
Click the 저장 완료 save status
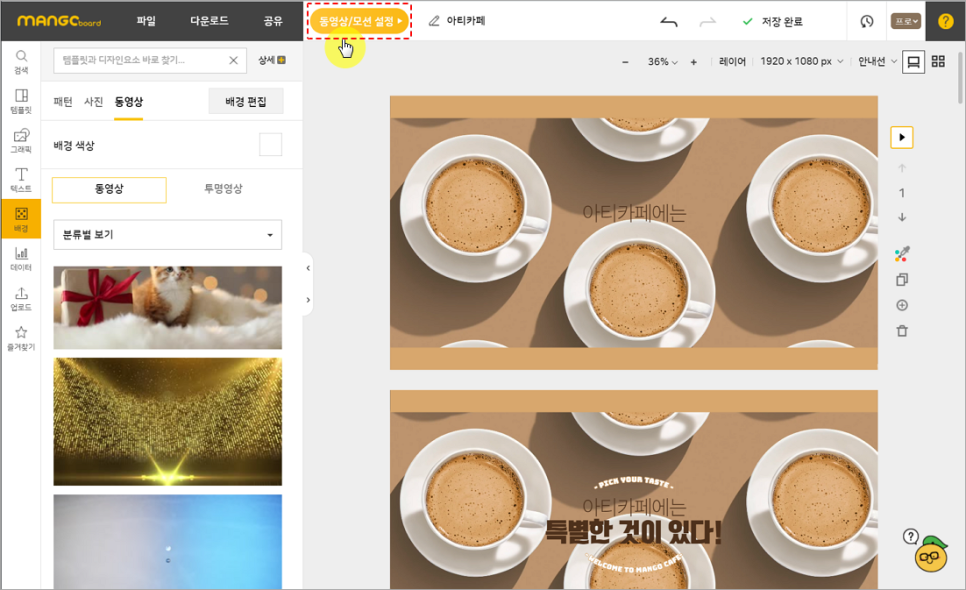click(x=773, y=22)
